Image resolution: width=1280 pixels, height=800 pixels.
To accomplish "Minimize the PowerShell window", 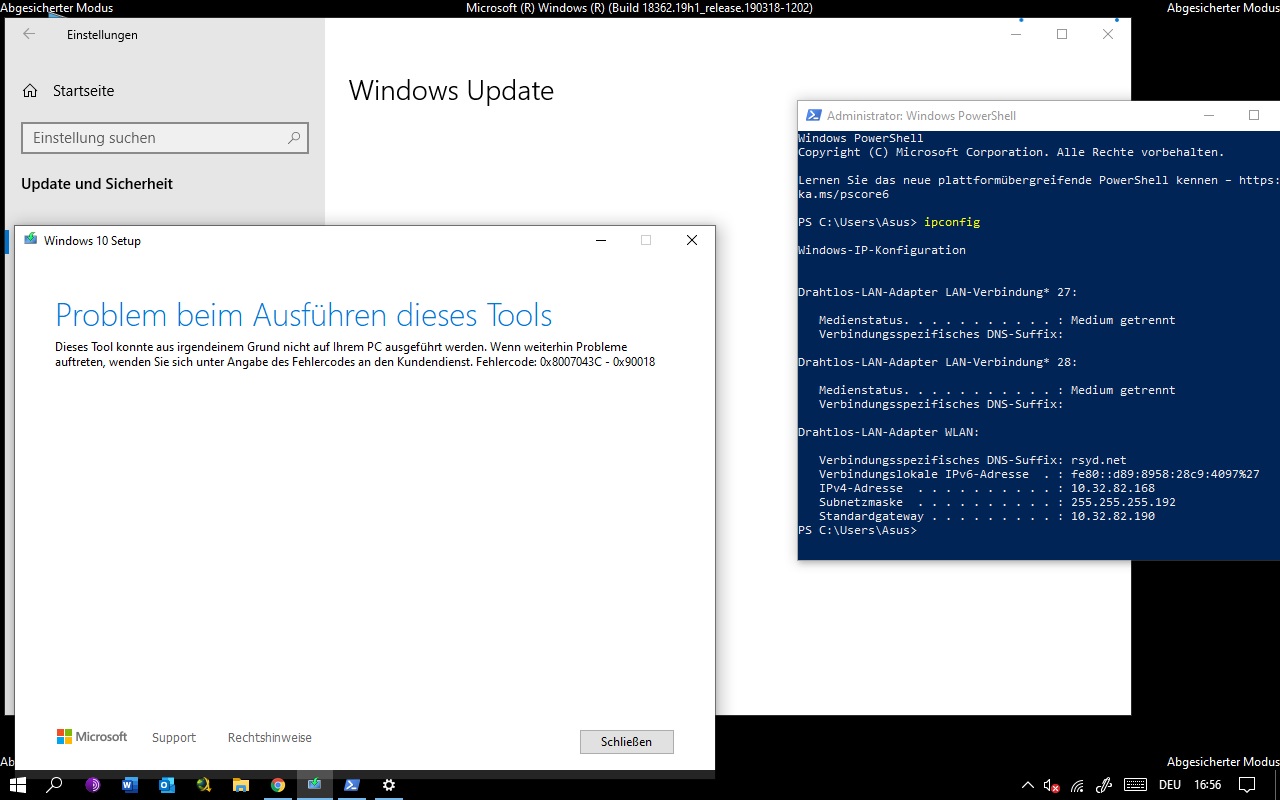I will [x=1209, y=115].
